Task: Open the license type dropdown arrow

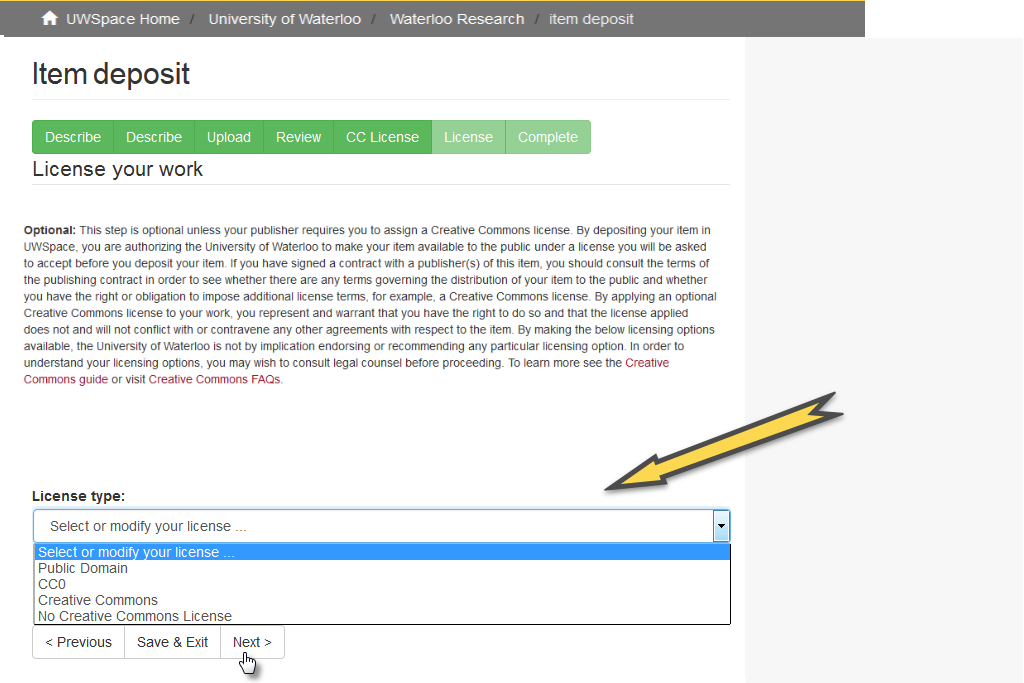Action: pos(721,525)
